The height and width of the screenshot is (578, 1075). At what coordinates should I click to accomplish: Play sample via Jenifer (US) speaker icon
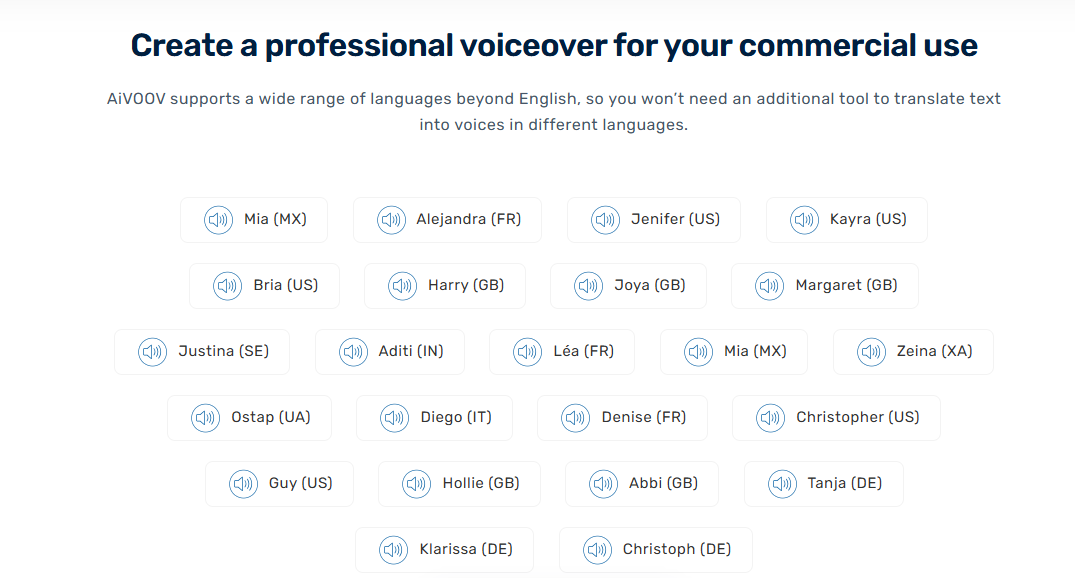pos(605,220)
